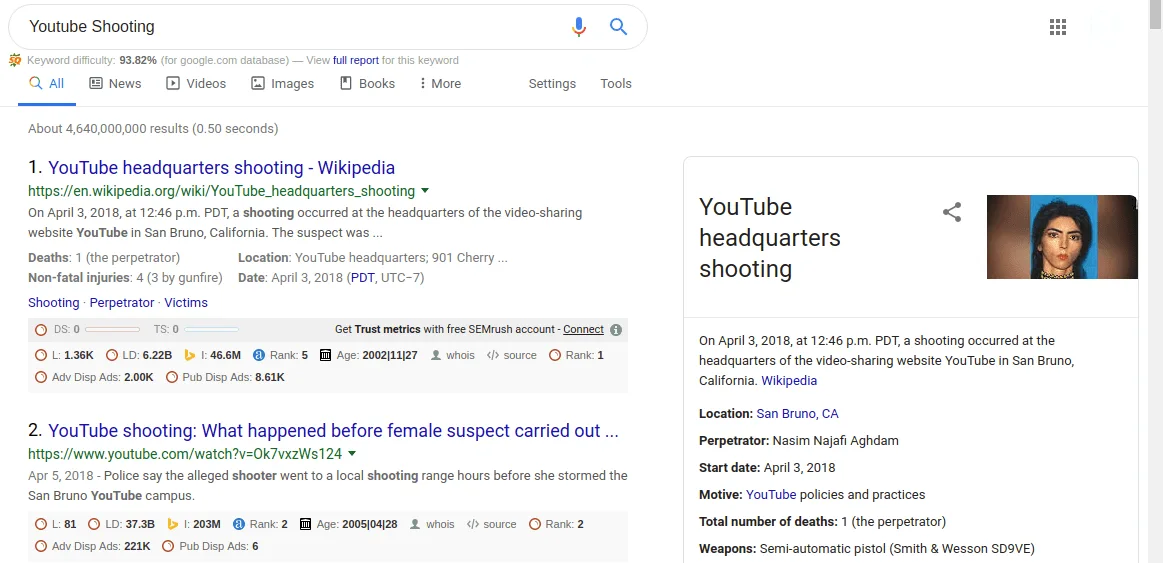The height and width of the screenshot is (563, 1163).
Task: Click the info icon beside Connect
Action: pos(616,329)
